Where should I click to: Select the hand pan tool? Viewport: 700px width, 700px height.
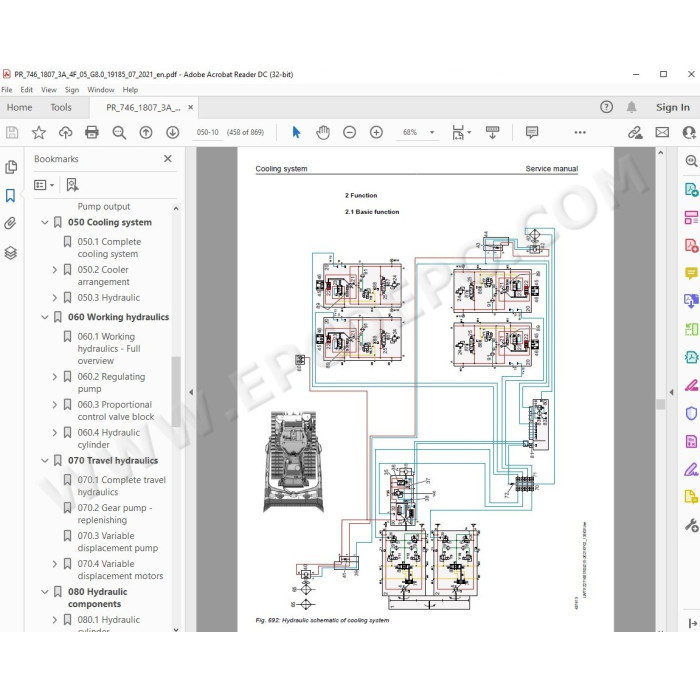(x=323, y=132)
